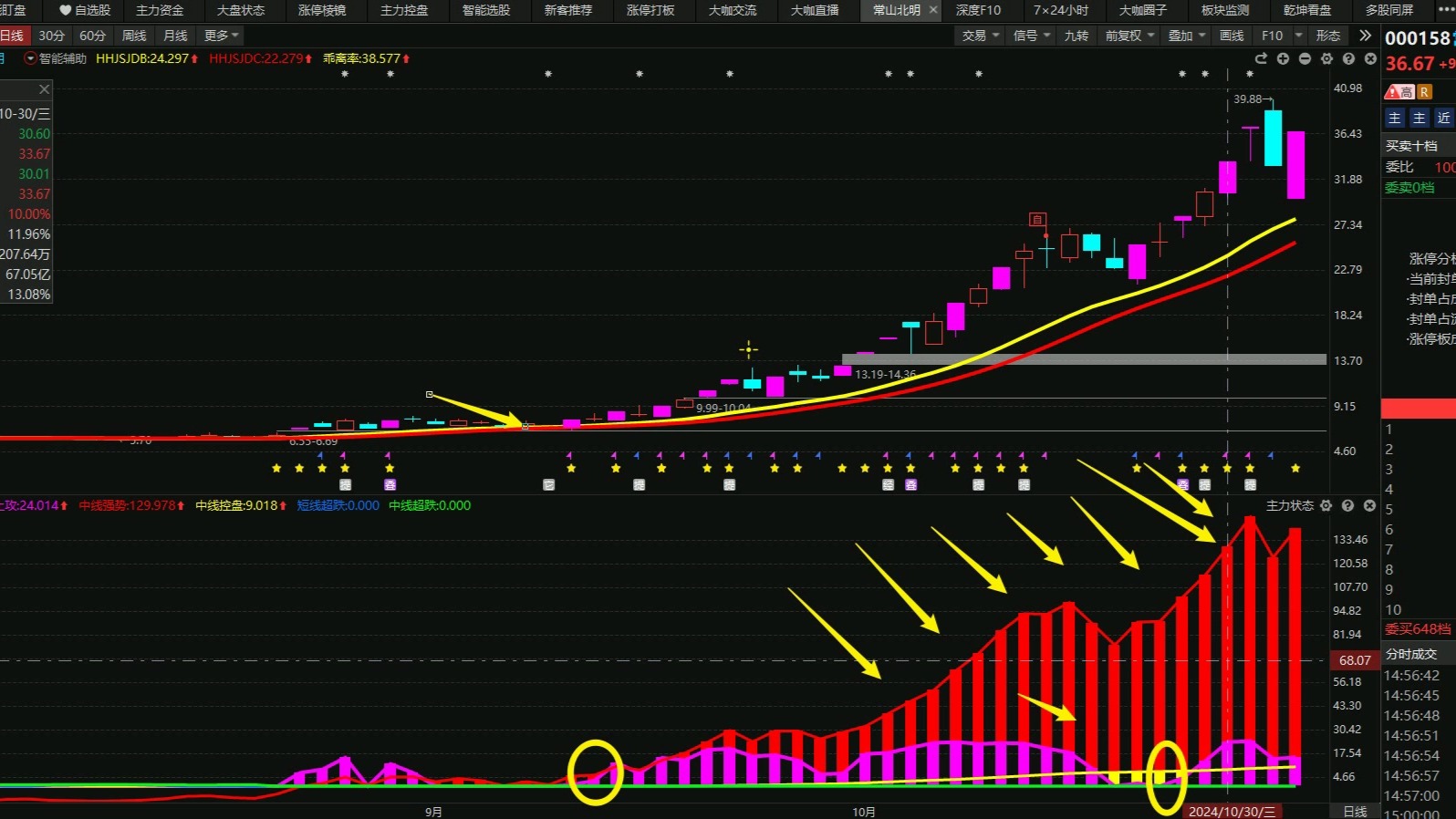Switch to the 月线 monthly period
Viewport: 1456px width, 819px height.
(x=175, y=36)
